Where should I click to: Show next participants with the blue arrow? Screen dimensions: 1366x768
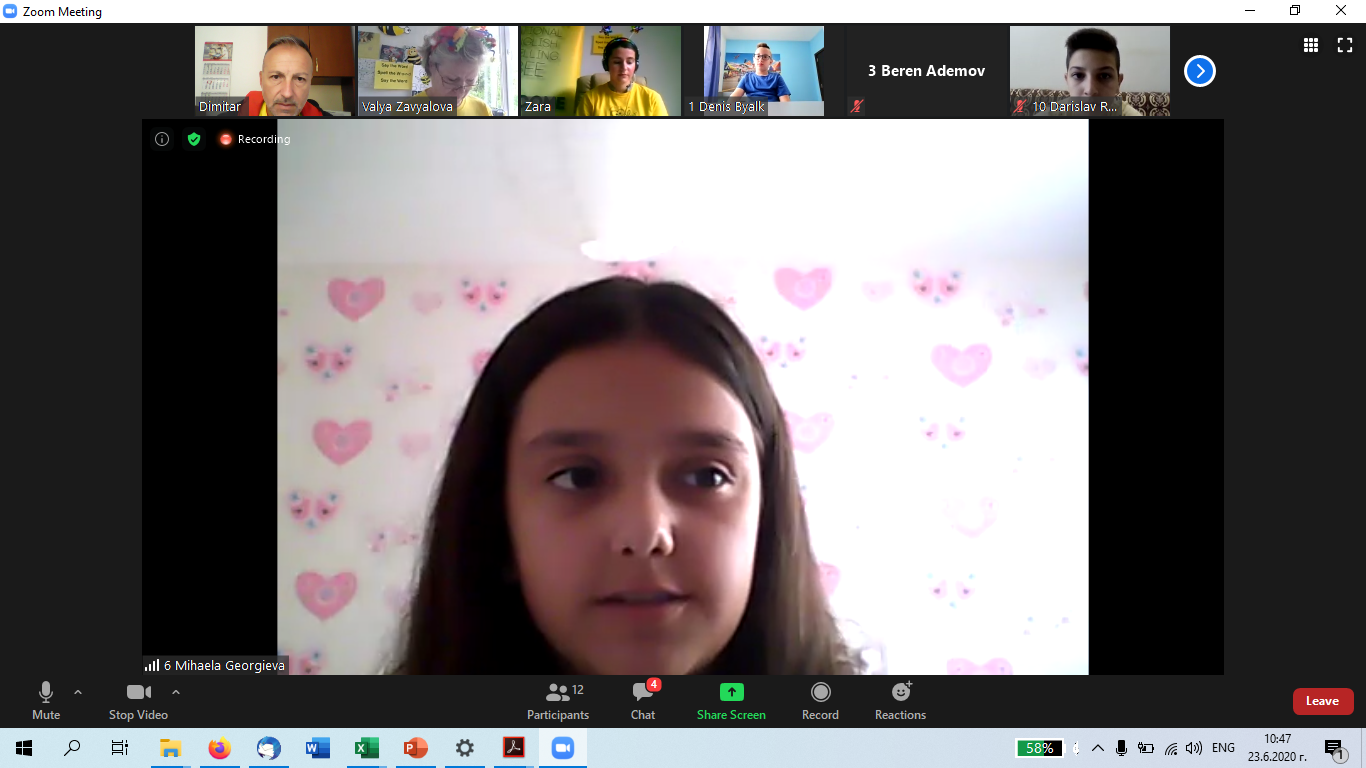[x=1200, y=71]
